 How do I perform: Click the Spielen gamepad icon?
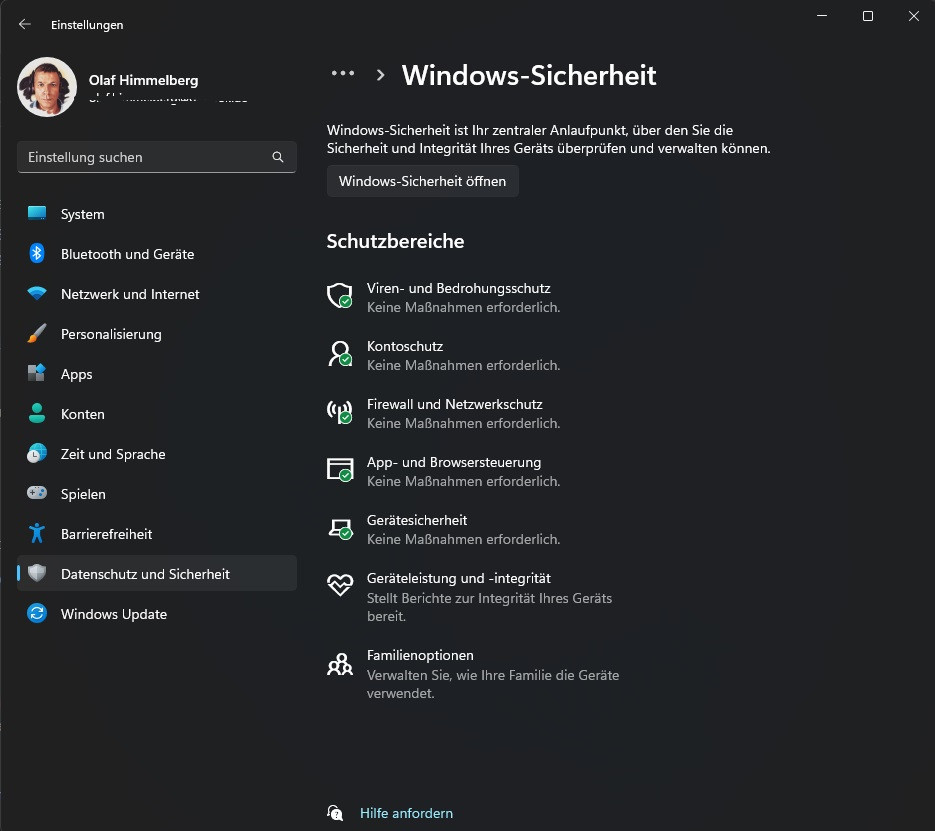click(37, 493)
